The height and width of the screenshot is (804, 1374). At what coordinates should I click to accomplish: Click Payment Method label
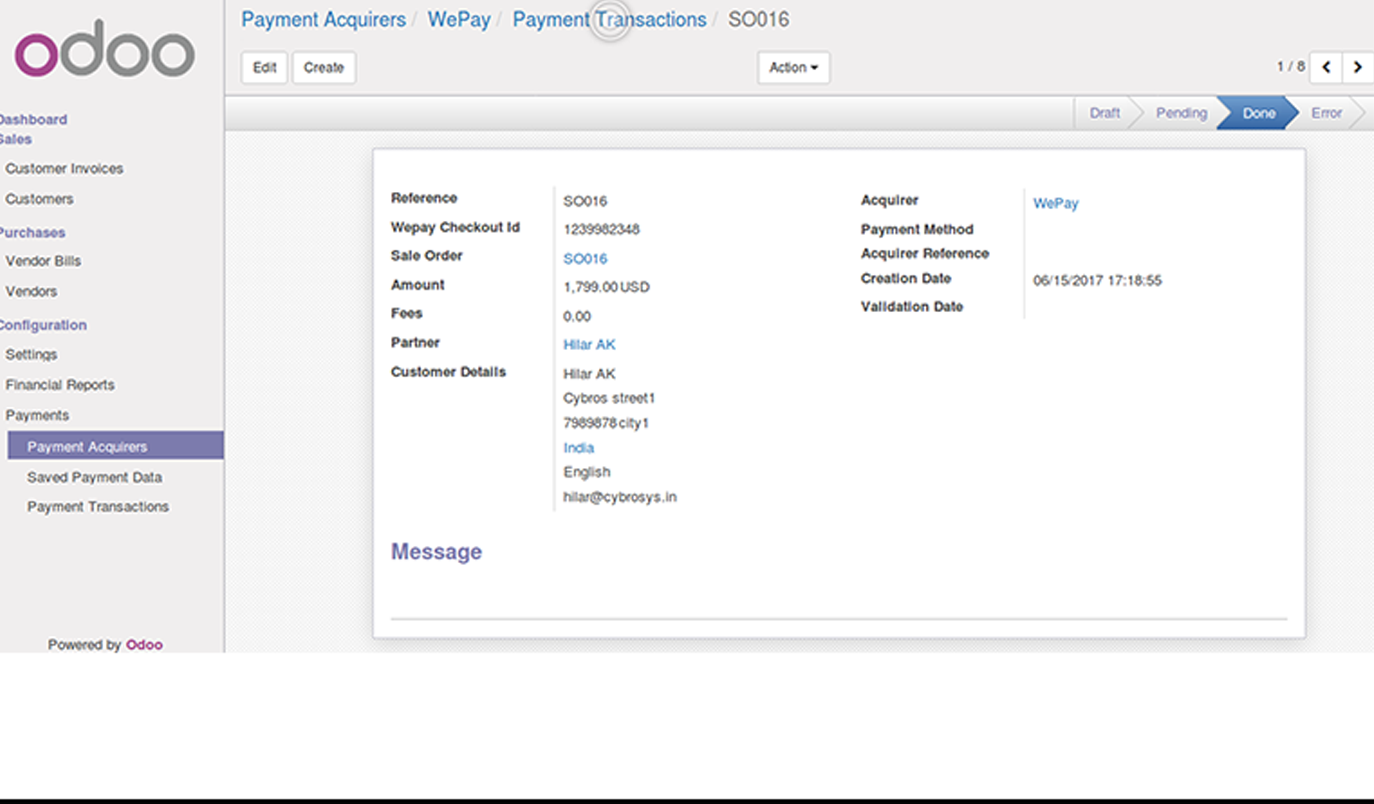click(x=917, y=229)
